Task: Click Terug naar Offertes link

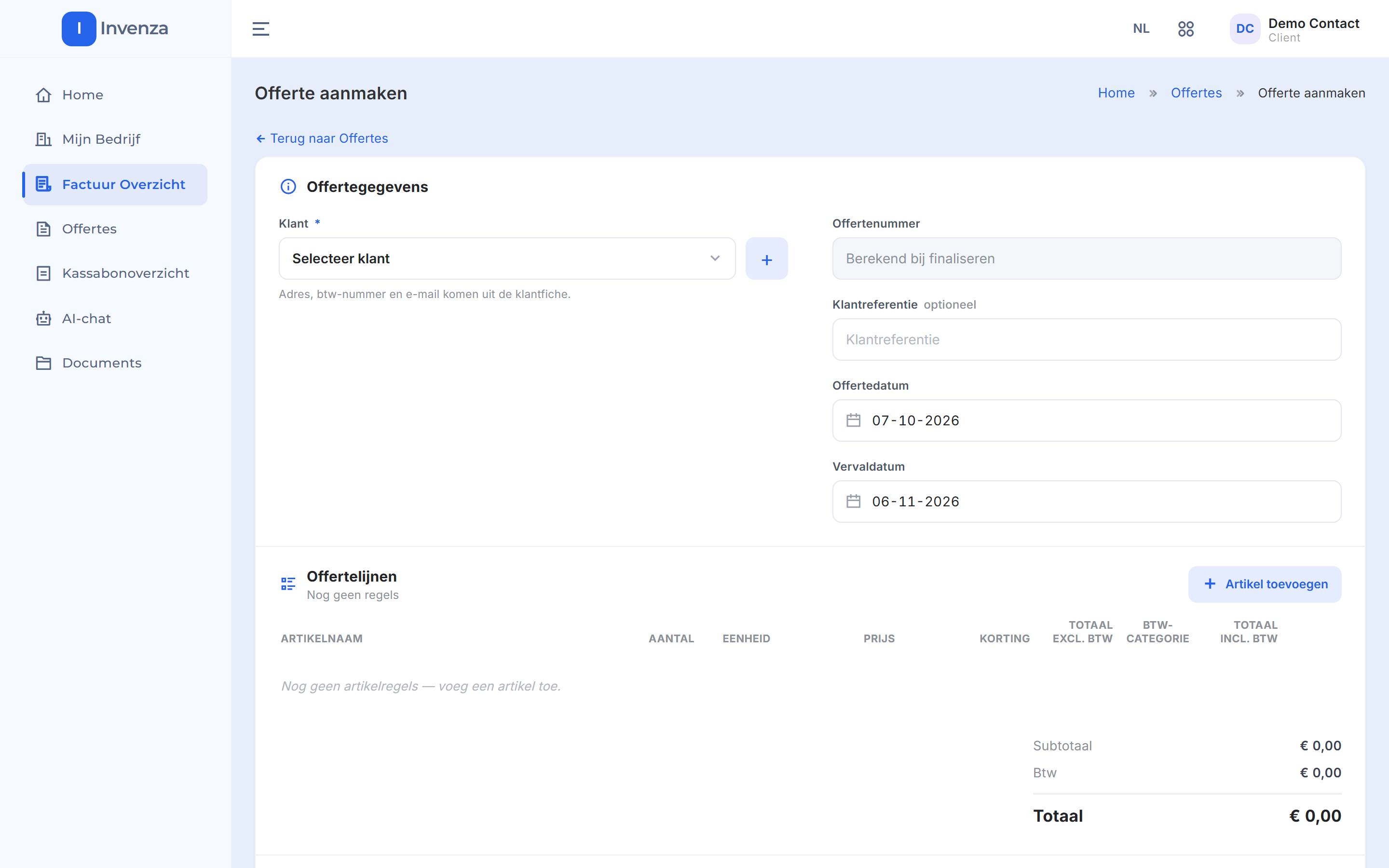Action: coord(322,138)
